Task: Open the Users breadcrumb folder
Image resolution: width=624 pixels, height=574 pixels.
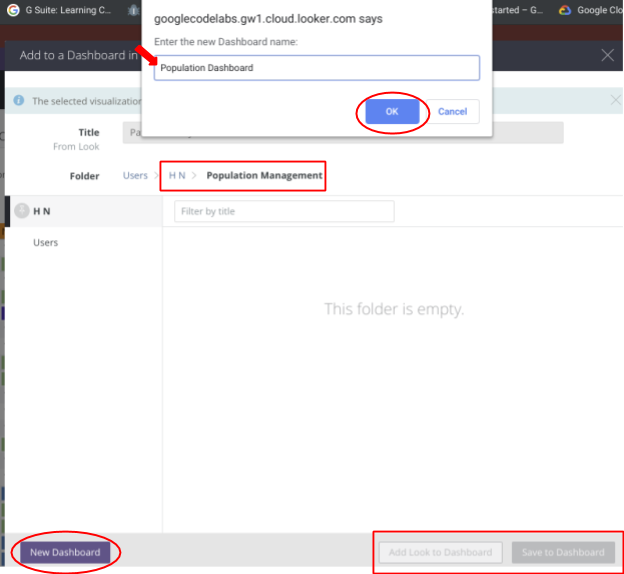Action: point(135,176)
